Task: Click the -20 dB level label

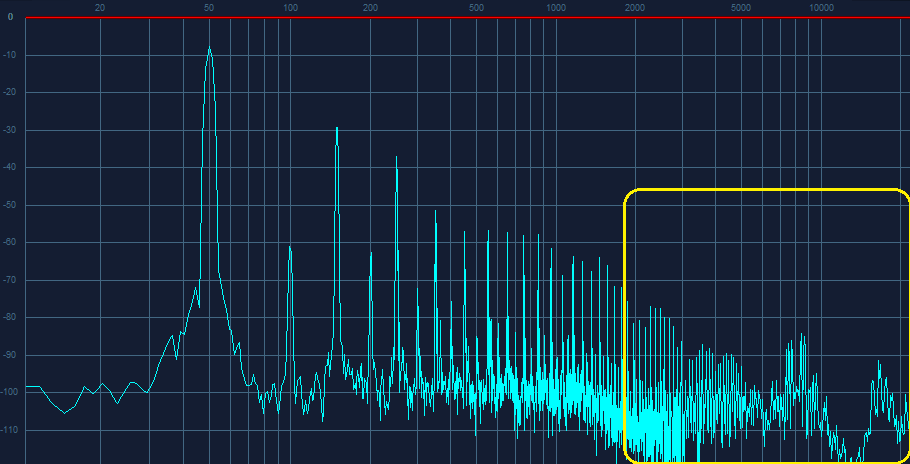Action: tap(10, 92)
